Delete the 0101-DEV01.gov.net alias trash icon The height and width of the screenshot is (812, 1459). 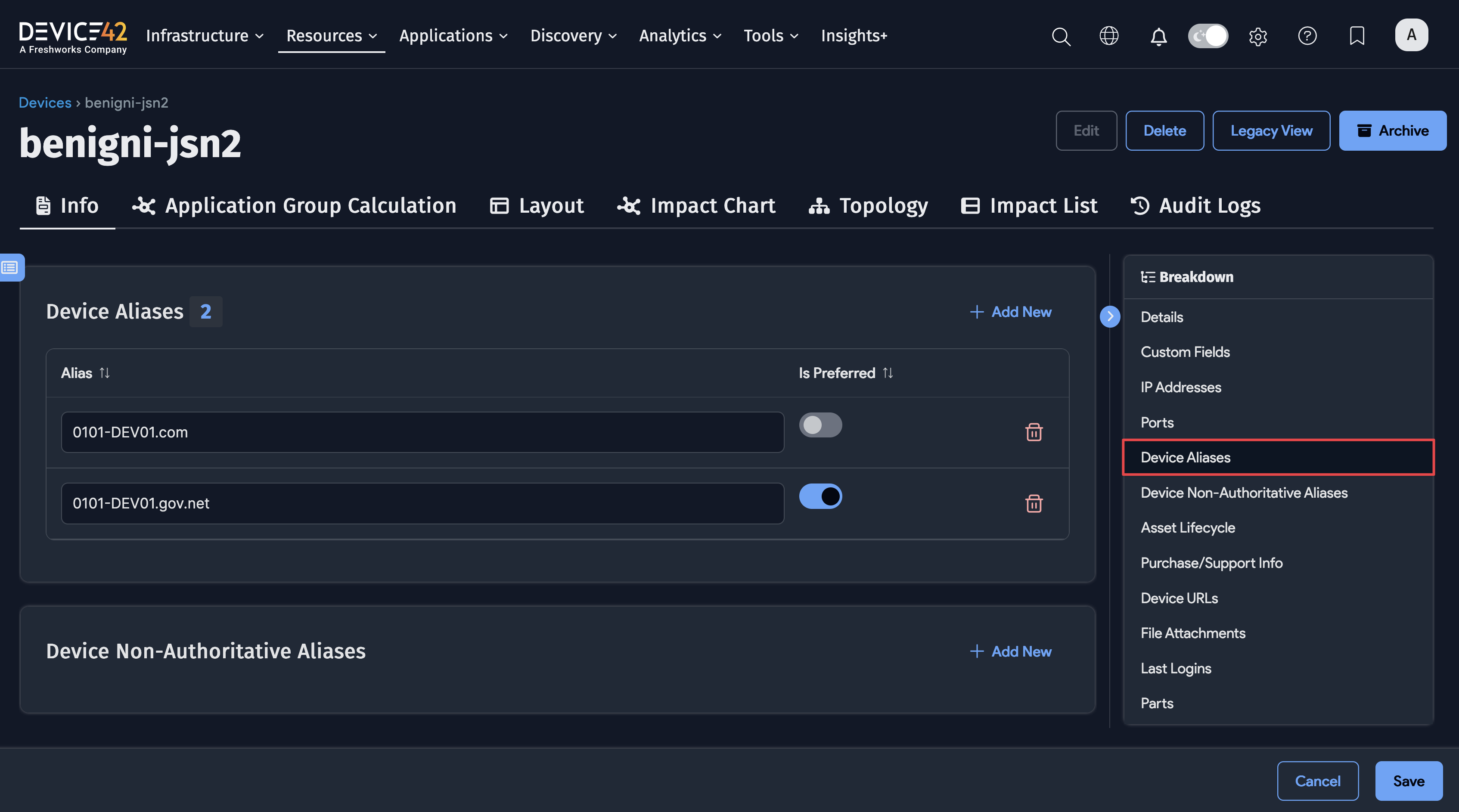click(x=1034, y=503)
